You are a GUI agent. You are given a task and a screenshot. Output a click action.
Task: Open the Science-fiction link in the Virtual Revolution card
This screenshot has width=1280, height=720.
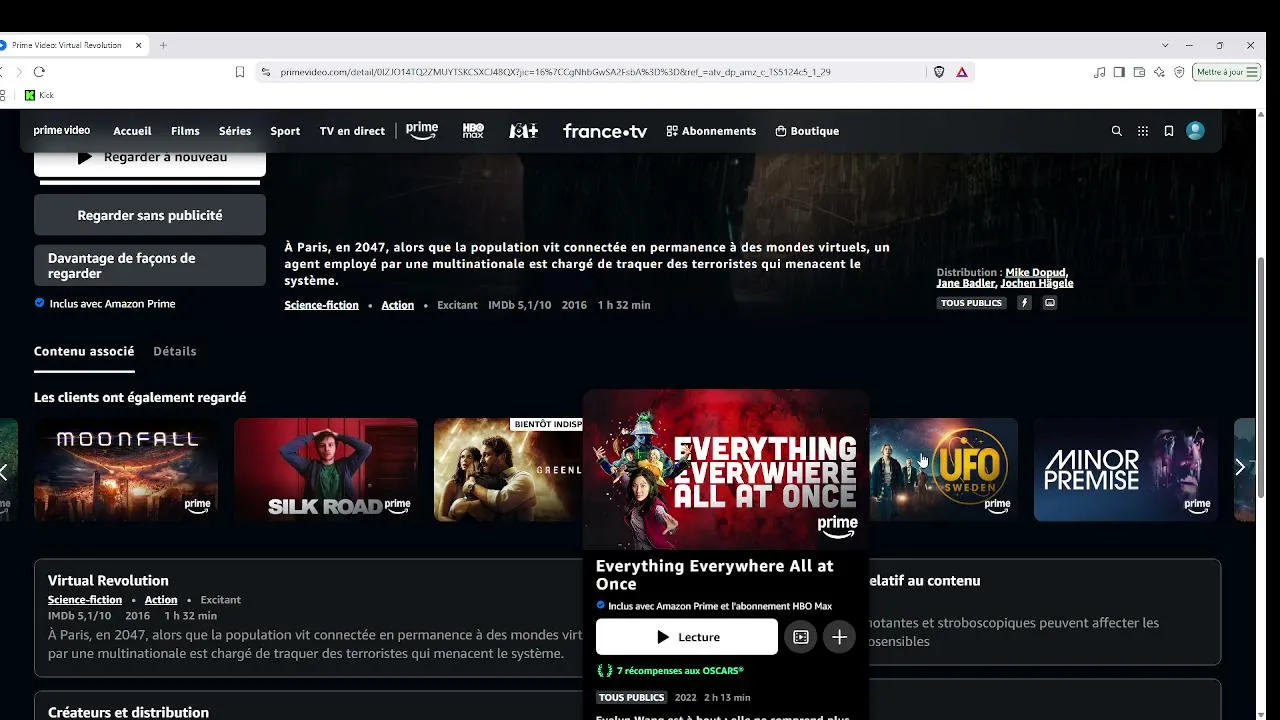pyautogui.click(x=85, y=600)
